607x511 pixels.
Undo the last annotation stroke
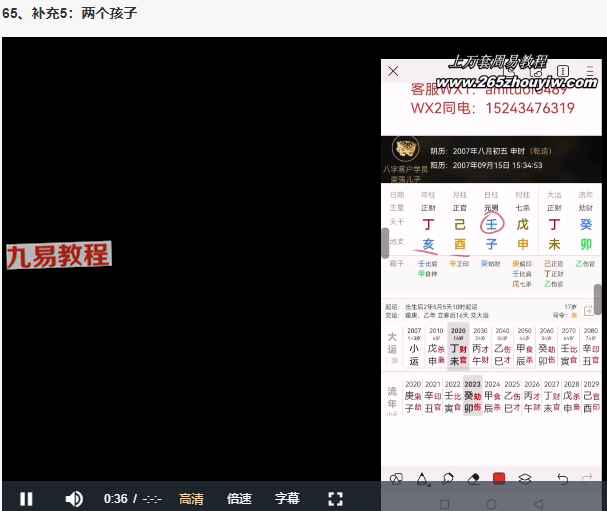click(x=562, y=479)
